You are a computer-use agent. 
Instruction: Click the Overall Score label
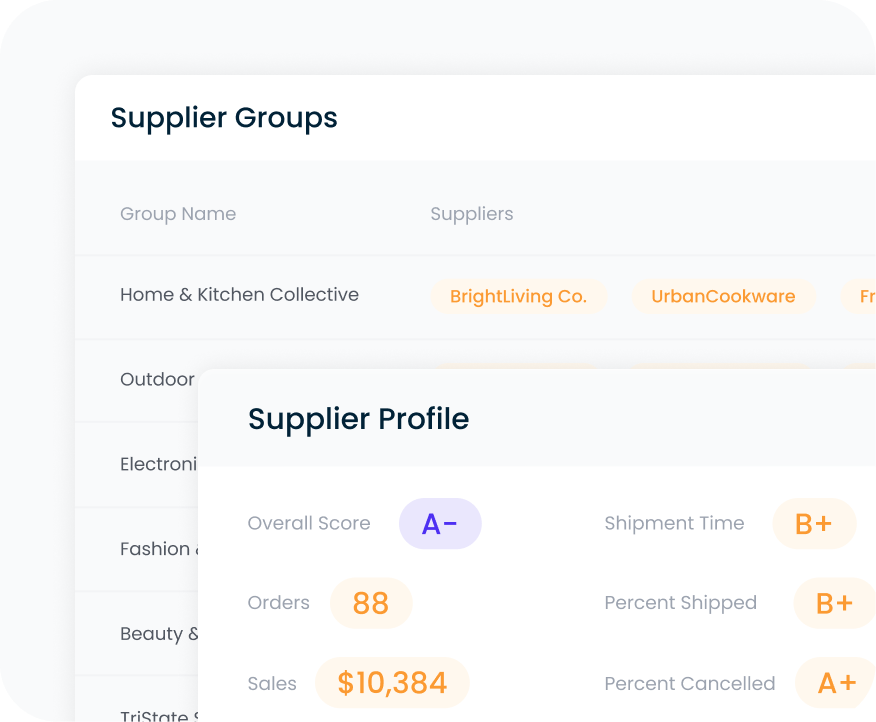pos(309,523)
